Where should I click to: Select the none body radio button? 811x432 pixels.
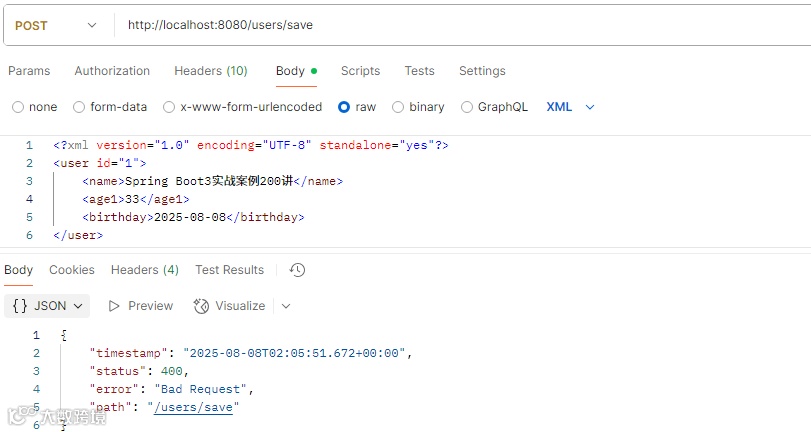coord(18,107)
